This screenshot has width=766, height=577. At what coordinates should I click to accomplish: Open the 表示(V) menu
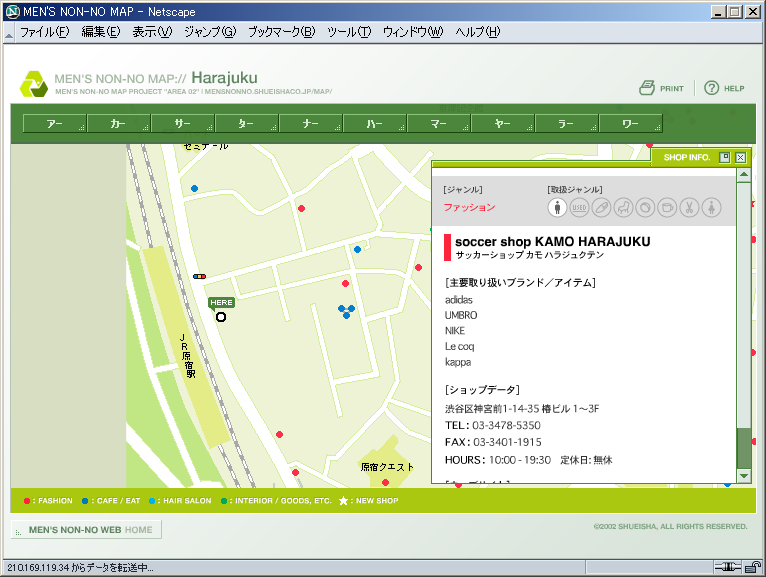(152, 32)
